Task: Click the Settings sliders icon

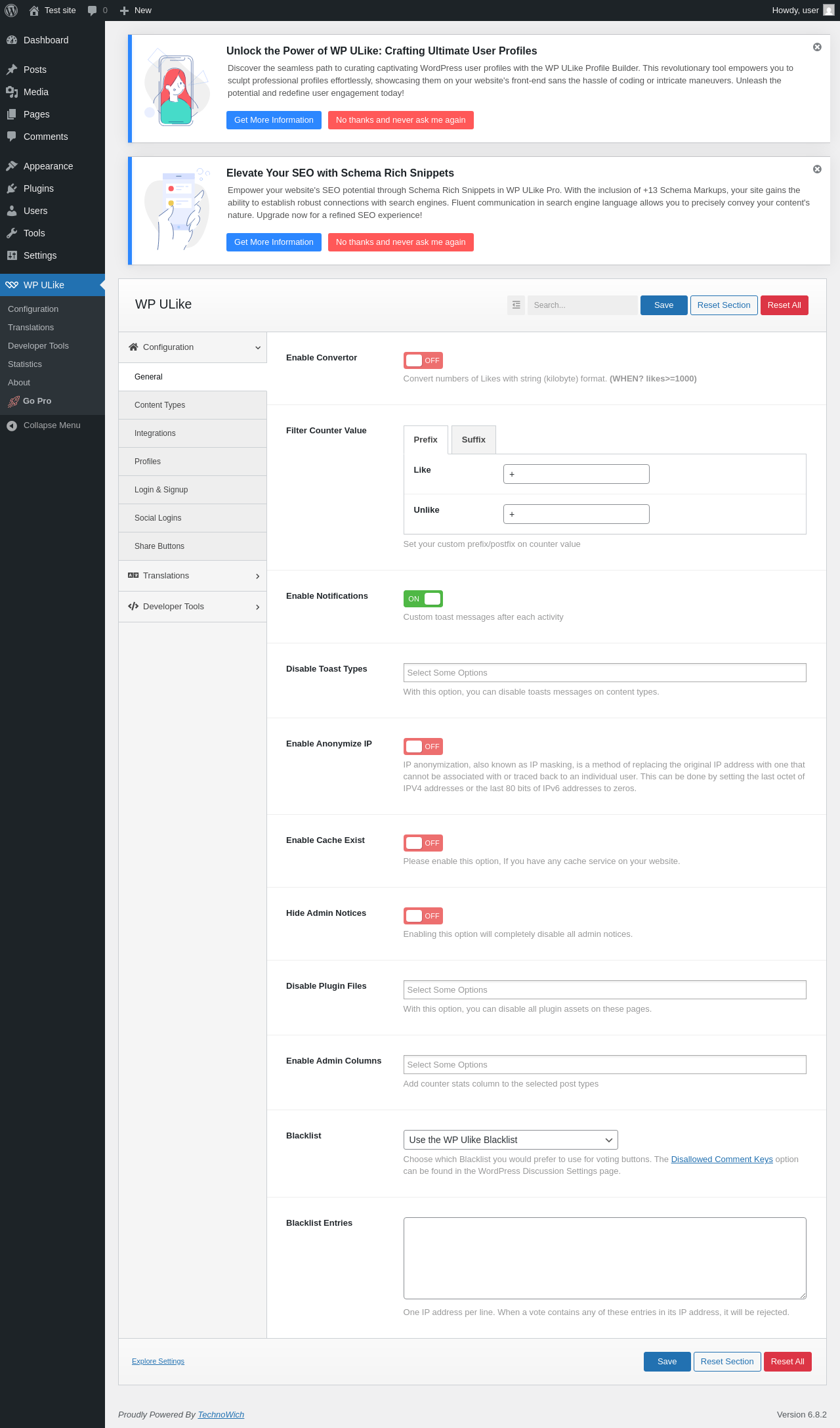Action: coord(12,255)
